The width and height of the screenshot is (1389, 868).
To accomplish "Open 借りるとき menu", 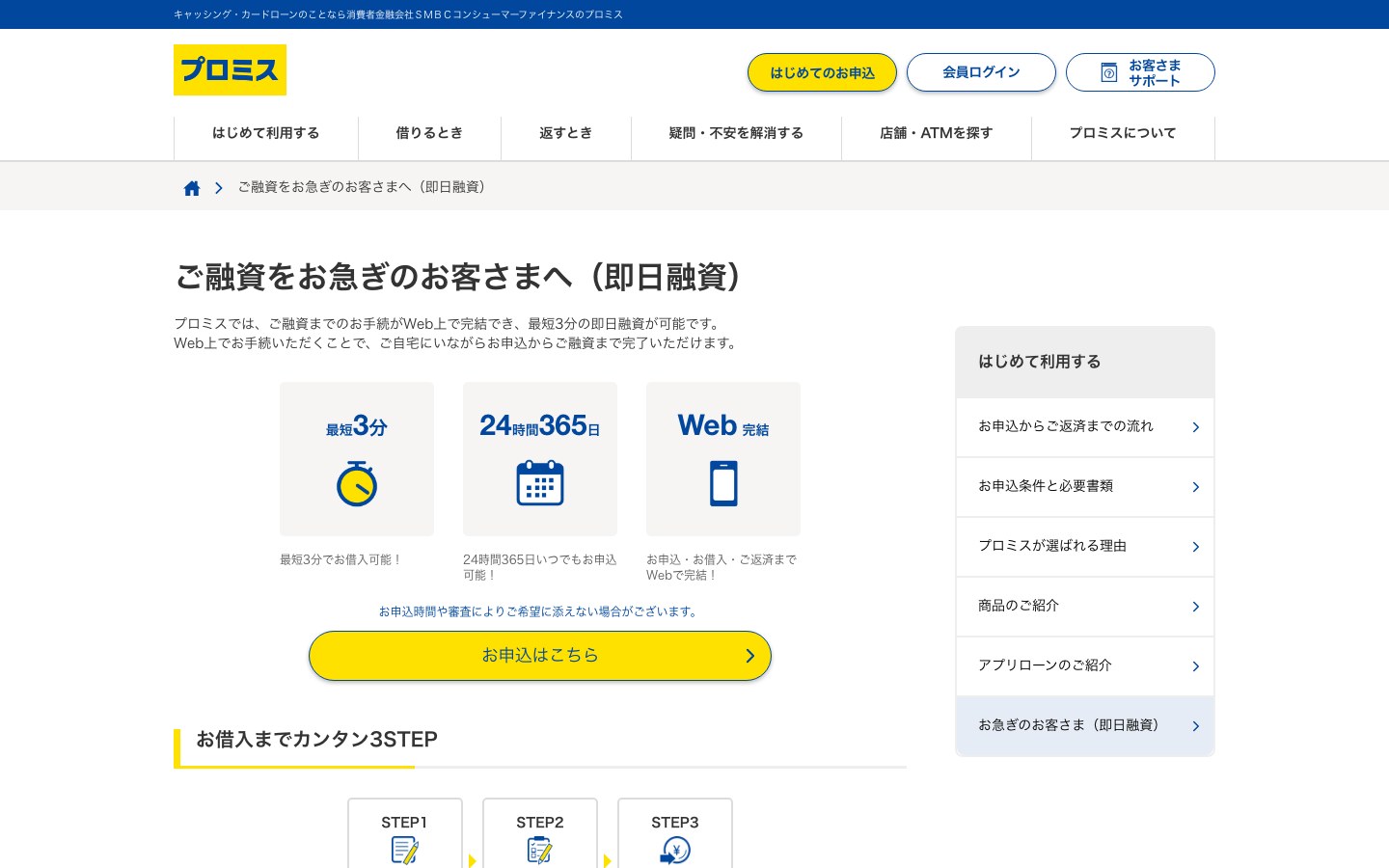I will coord(429,134).
